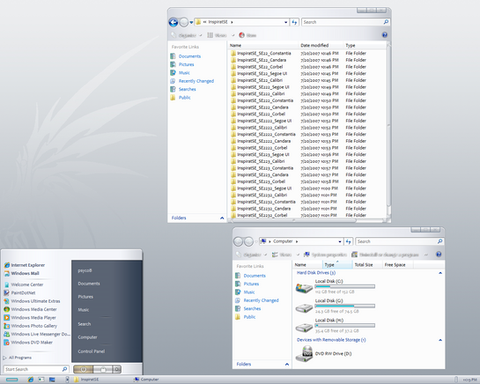Expand All Programs in Start menu
The height and width of the screenshot is (384, 480).
[x=17, y=358]
